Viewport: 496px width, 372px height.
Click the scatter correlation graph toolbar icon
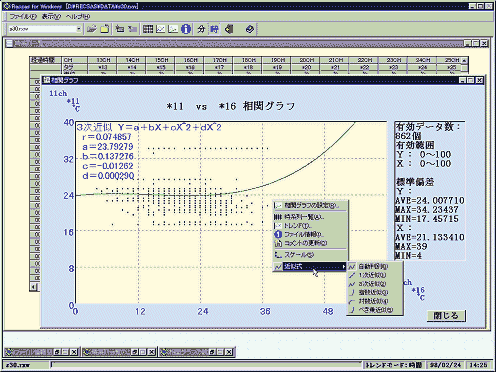point(173,29)
